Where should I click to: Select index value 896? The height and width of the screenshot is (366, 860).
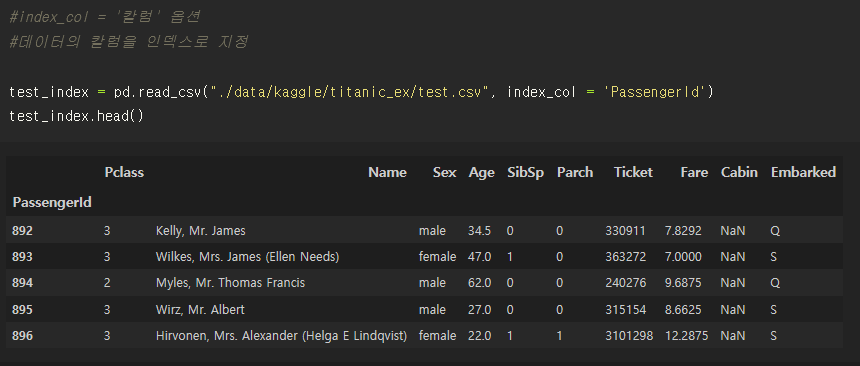point(22,336)
